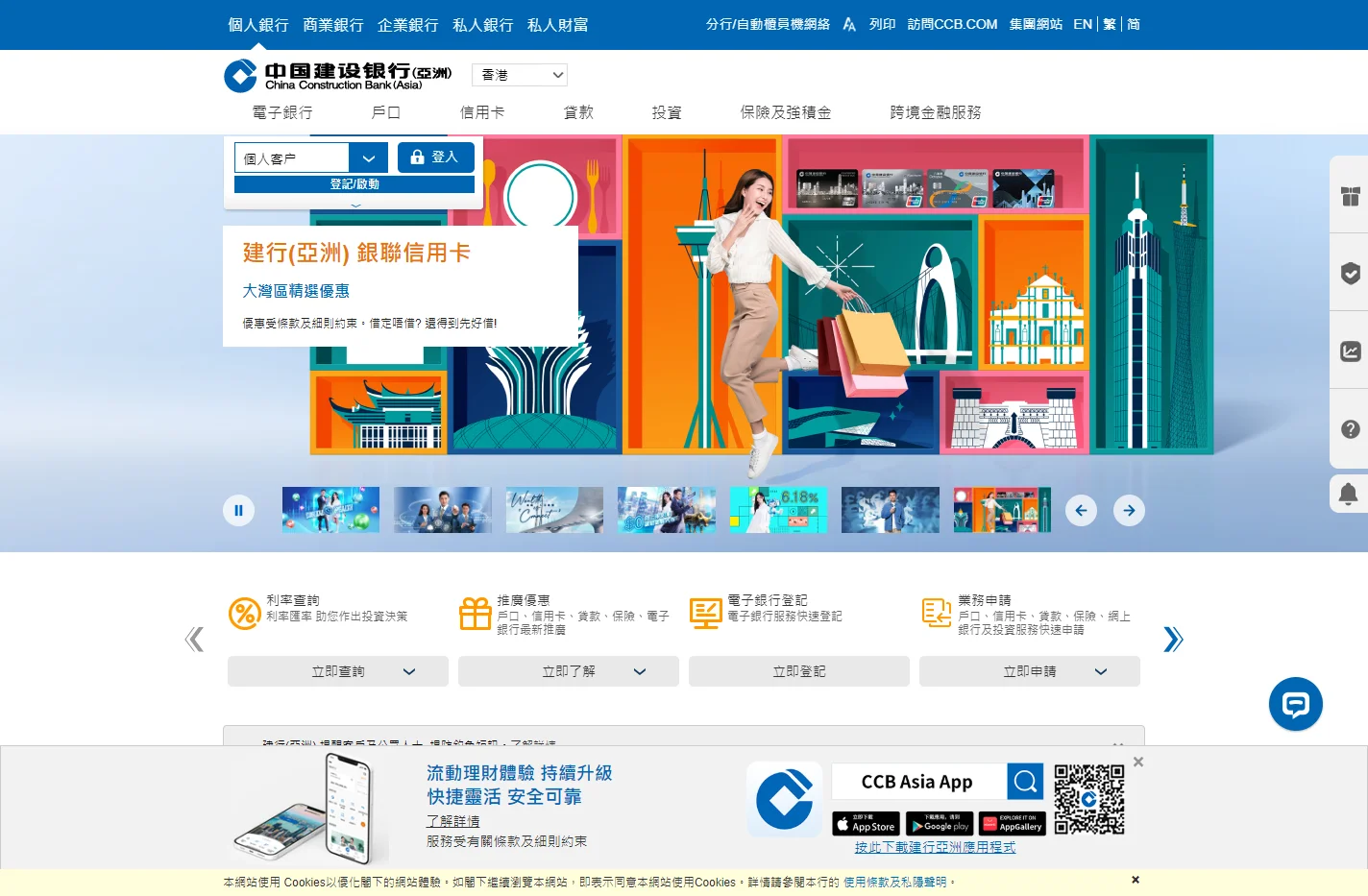Expand the 立即申請 dropdown button
This screenshot has width=1368, height=896.
(x=1030, y=671)
